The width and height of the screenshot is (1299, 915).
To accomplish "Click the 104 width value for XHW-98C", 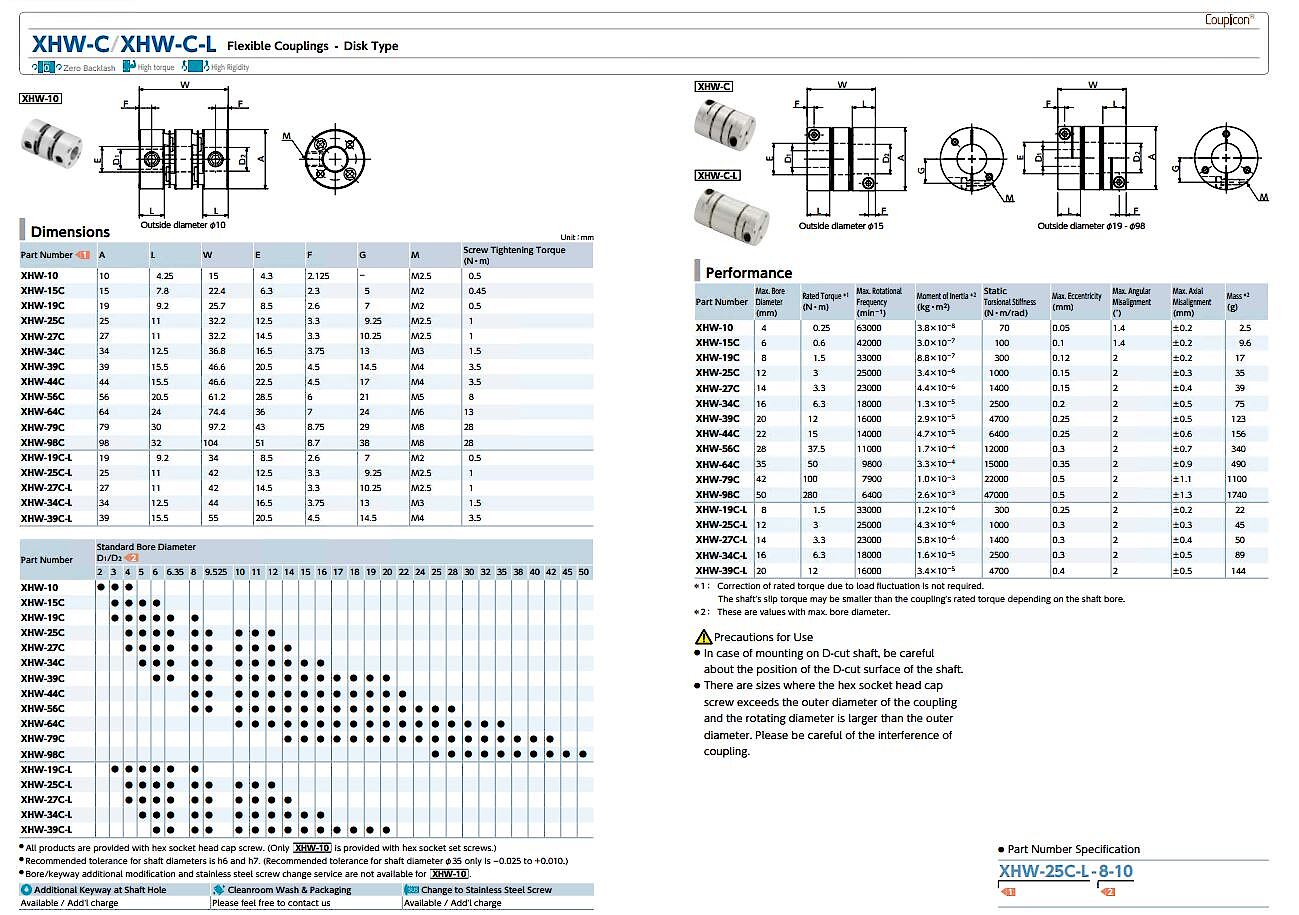I will (211, 442).
